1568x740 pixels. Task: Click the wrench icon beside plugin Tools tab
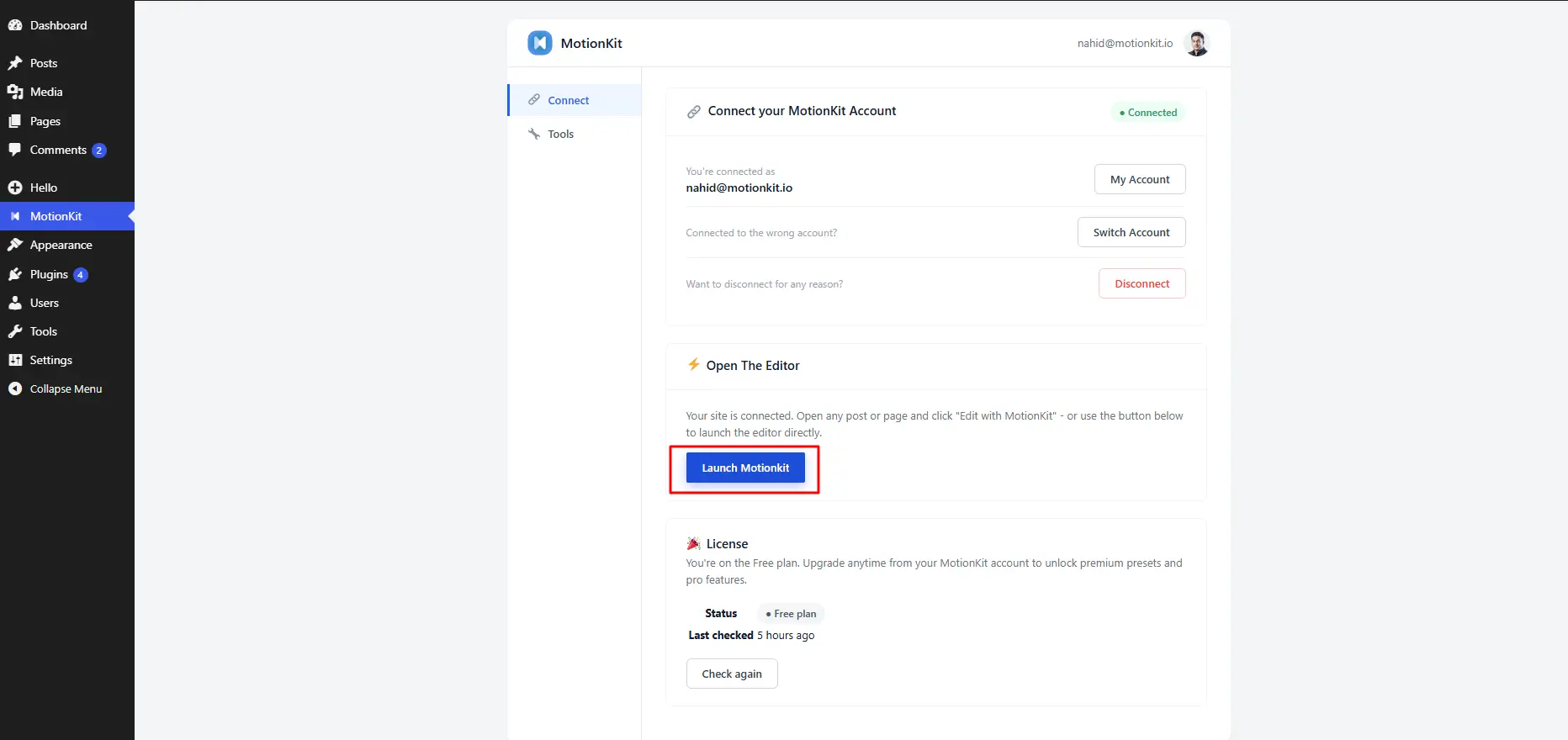534,134
